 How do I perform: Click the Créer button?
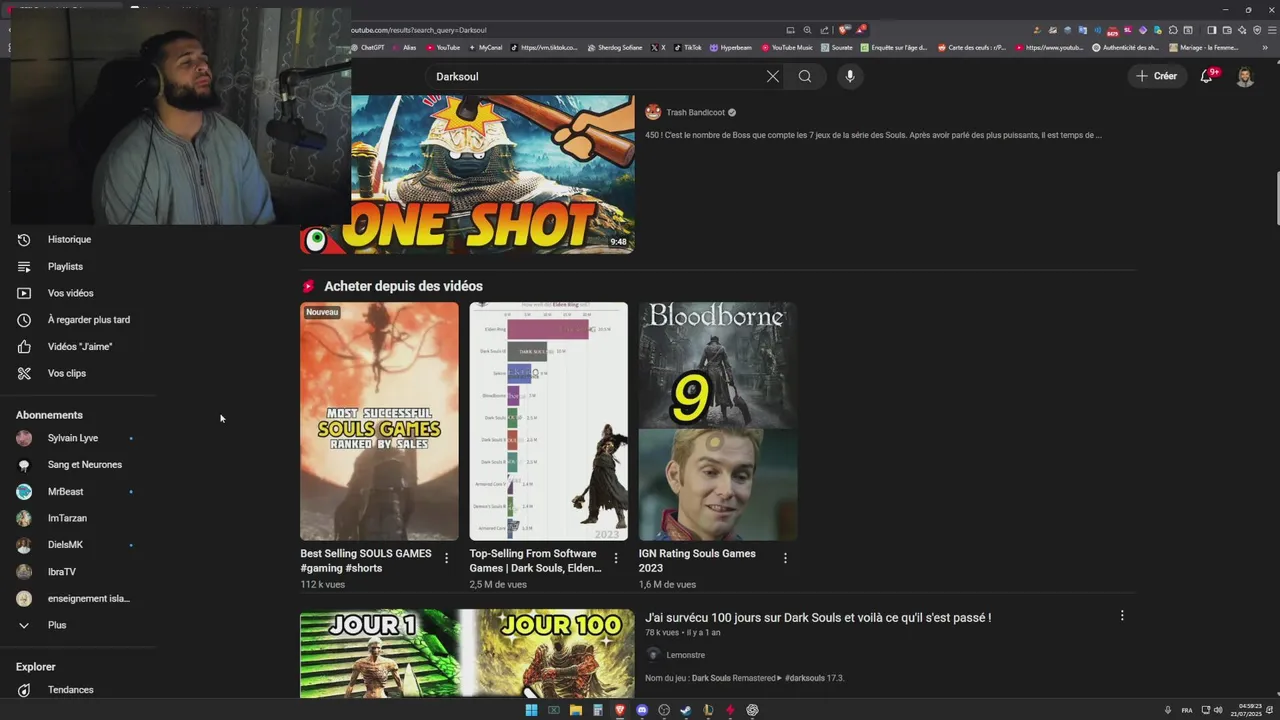(x=1157, y=76)
